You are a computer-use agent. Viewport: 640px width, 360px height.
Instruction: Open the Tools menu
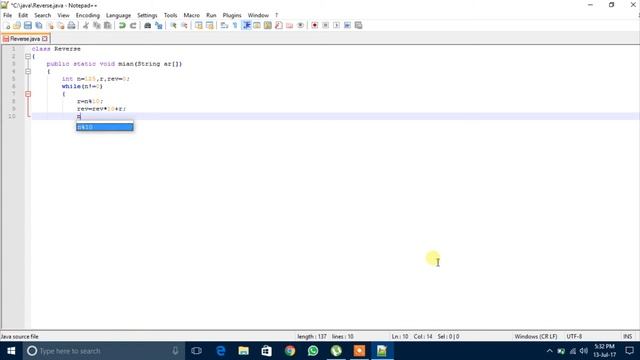pyautogui.click(x=171, y=15)
